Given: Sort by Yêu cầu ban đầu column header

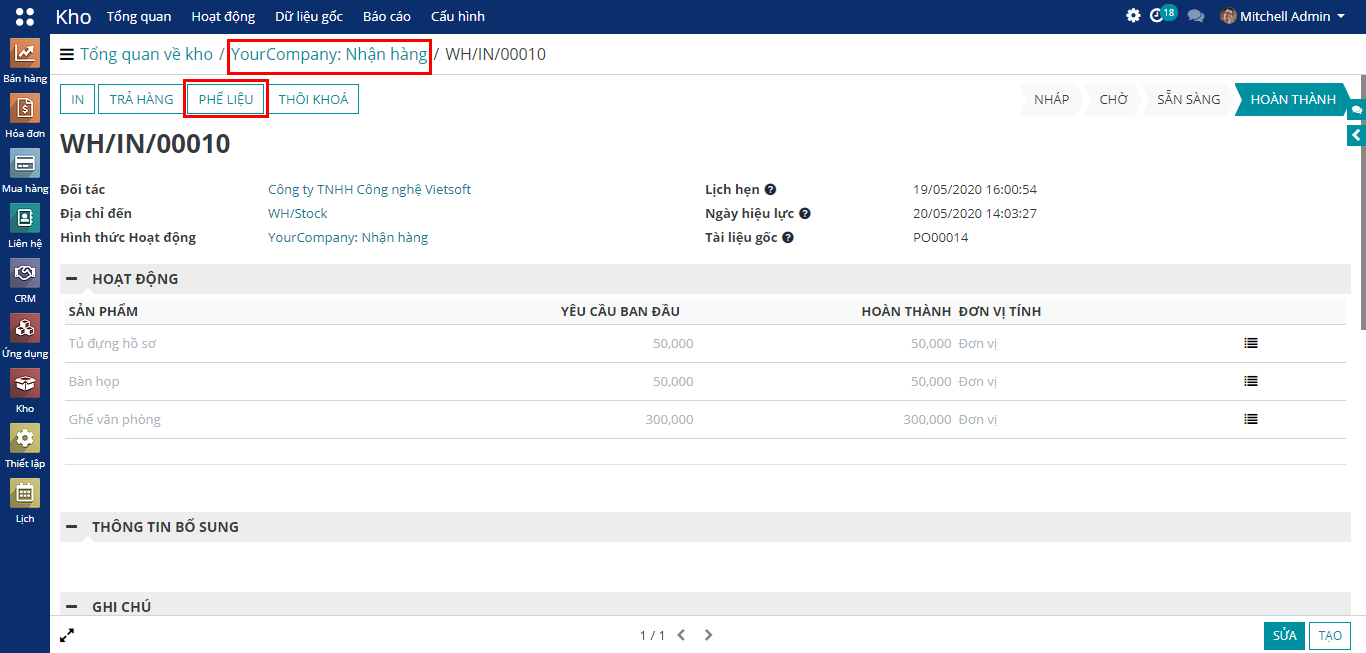Looking at the screenshot, I should [620, 311].
